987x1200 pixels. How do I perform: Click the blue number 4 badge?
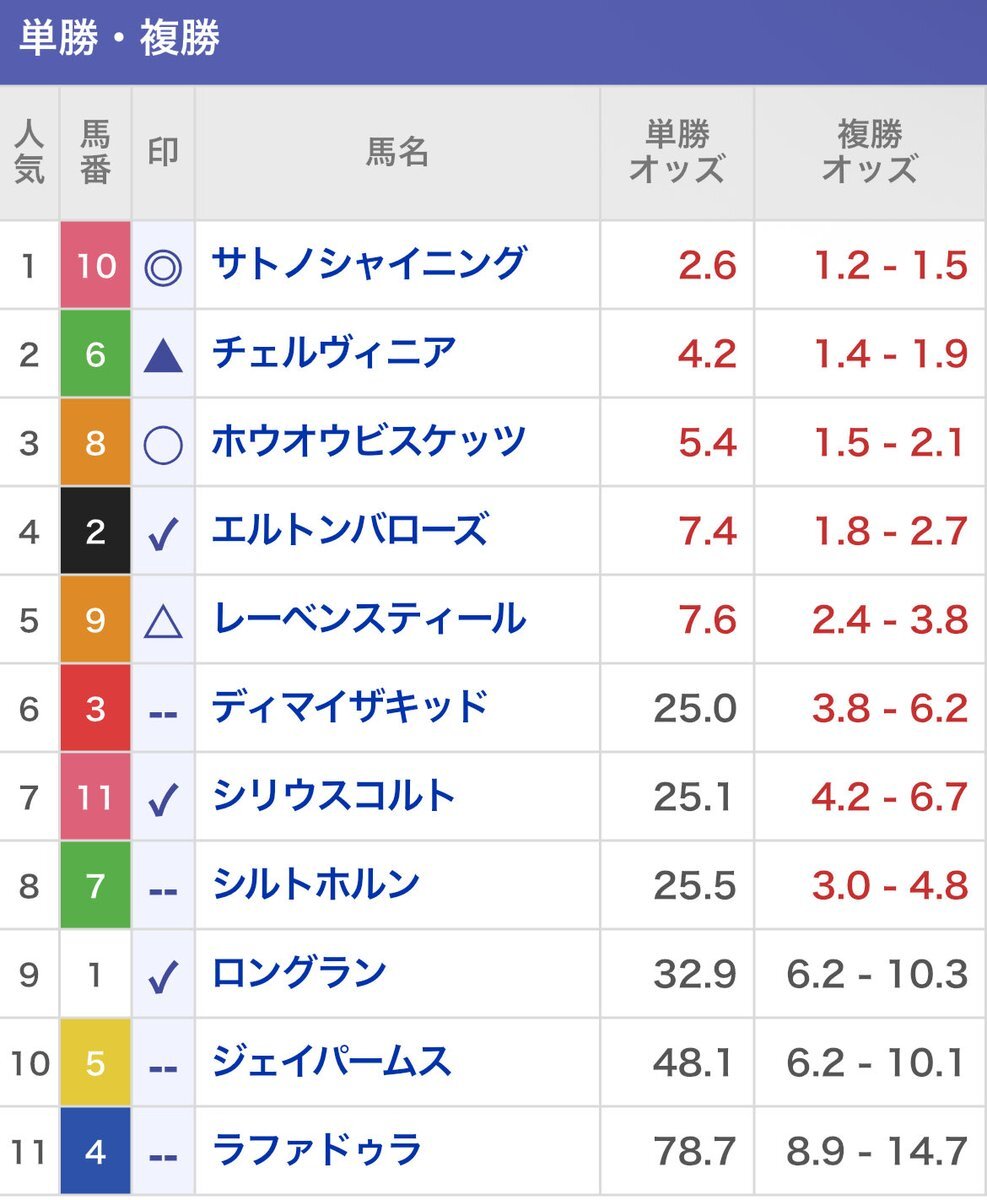pos(96,1151)
